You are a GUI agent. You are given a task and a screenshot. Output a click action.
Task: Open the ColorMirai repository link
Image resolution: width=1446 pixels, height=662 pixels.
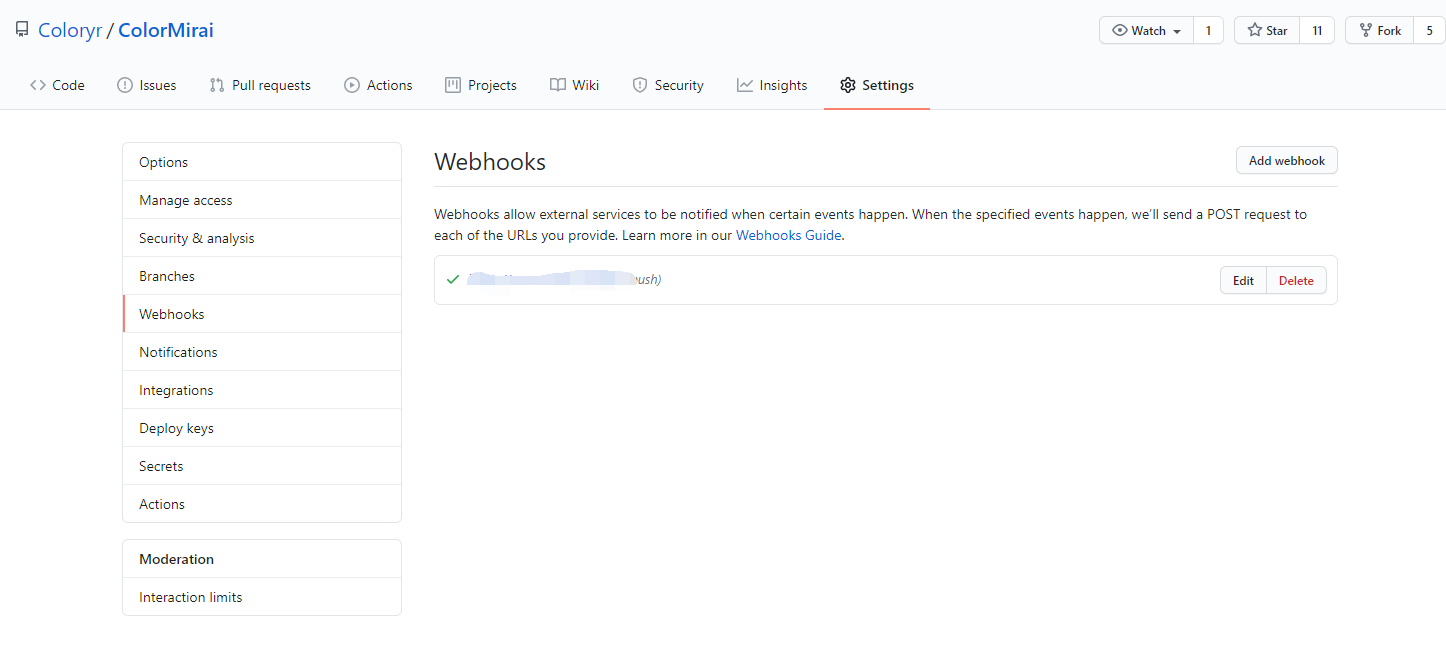pos(166,30)
